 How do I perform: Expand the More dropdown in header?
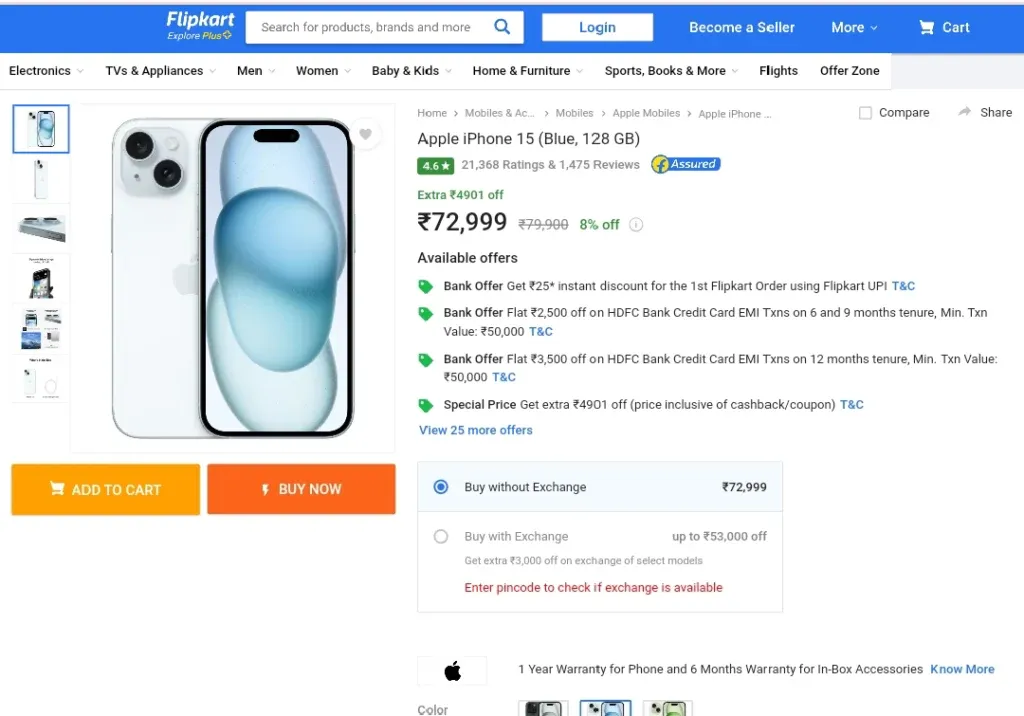(854, 27)
